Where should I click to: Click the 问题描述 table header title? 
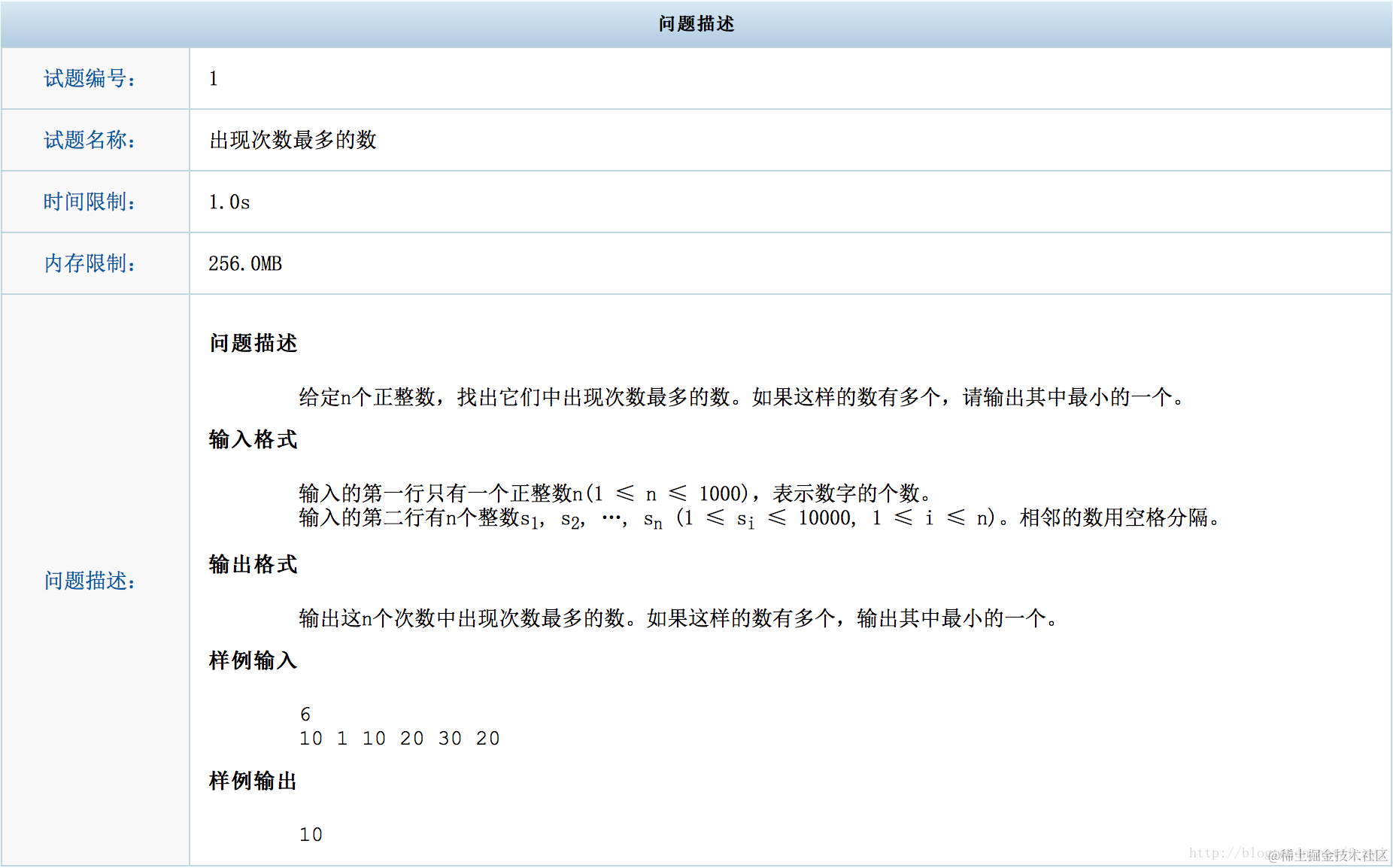[x=696, y=24]
